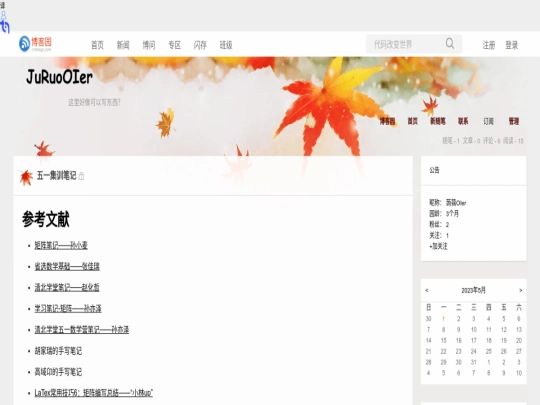Open 首页 link in blog menu
Viewport: 540px width, 405px height.
tap(413, 121)
